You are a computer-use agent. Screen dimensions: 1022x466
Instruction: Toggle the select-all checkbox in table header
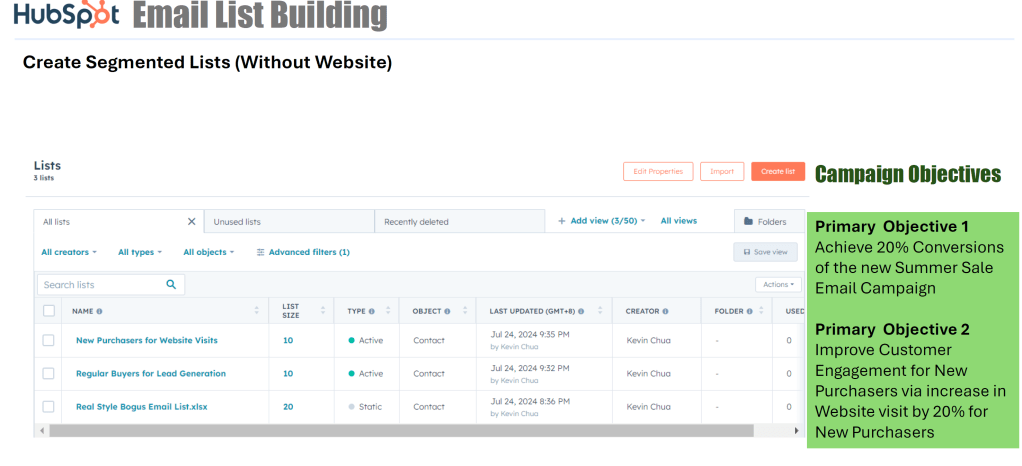[x=48, y=311]
